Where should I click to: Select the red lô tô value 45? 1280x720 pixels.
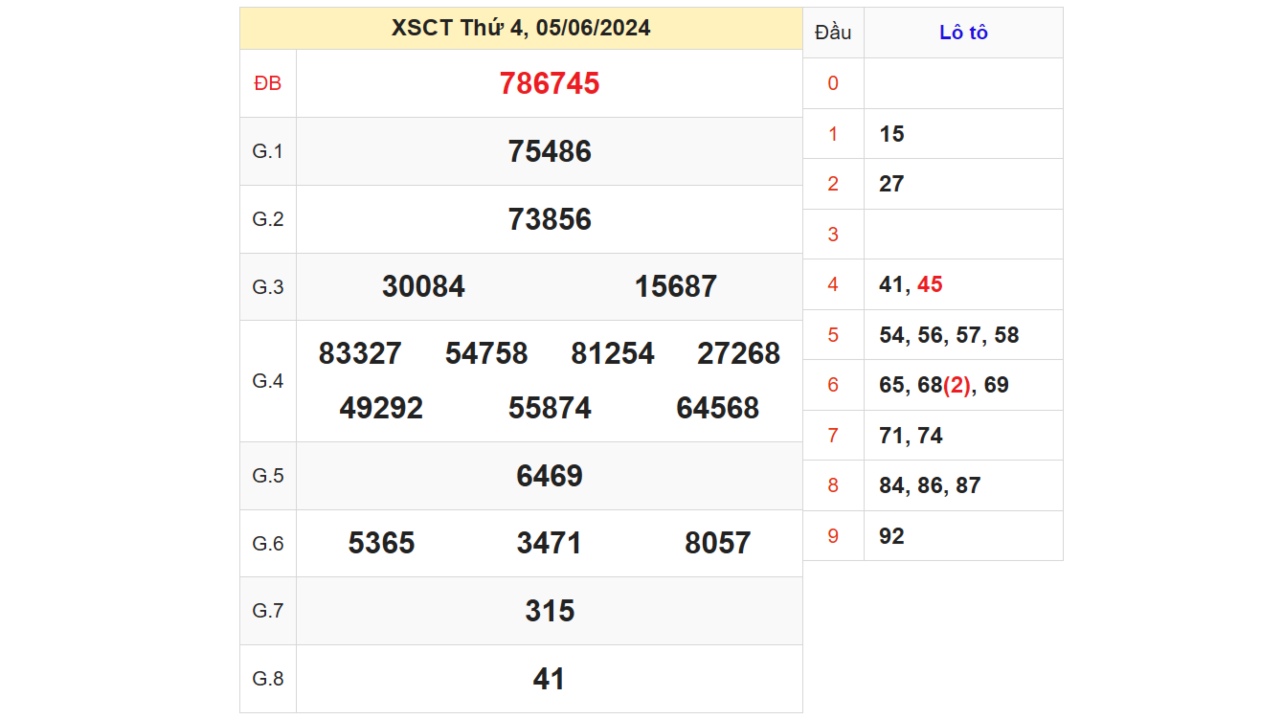(x=930, y=284)
